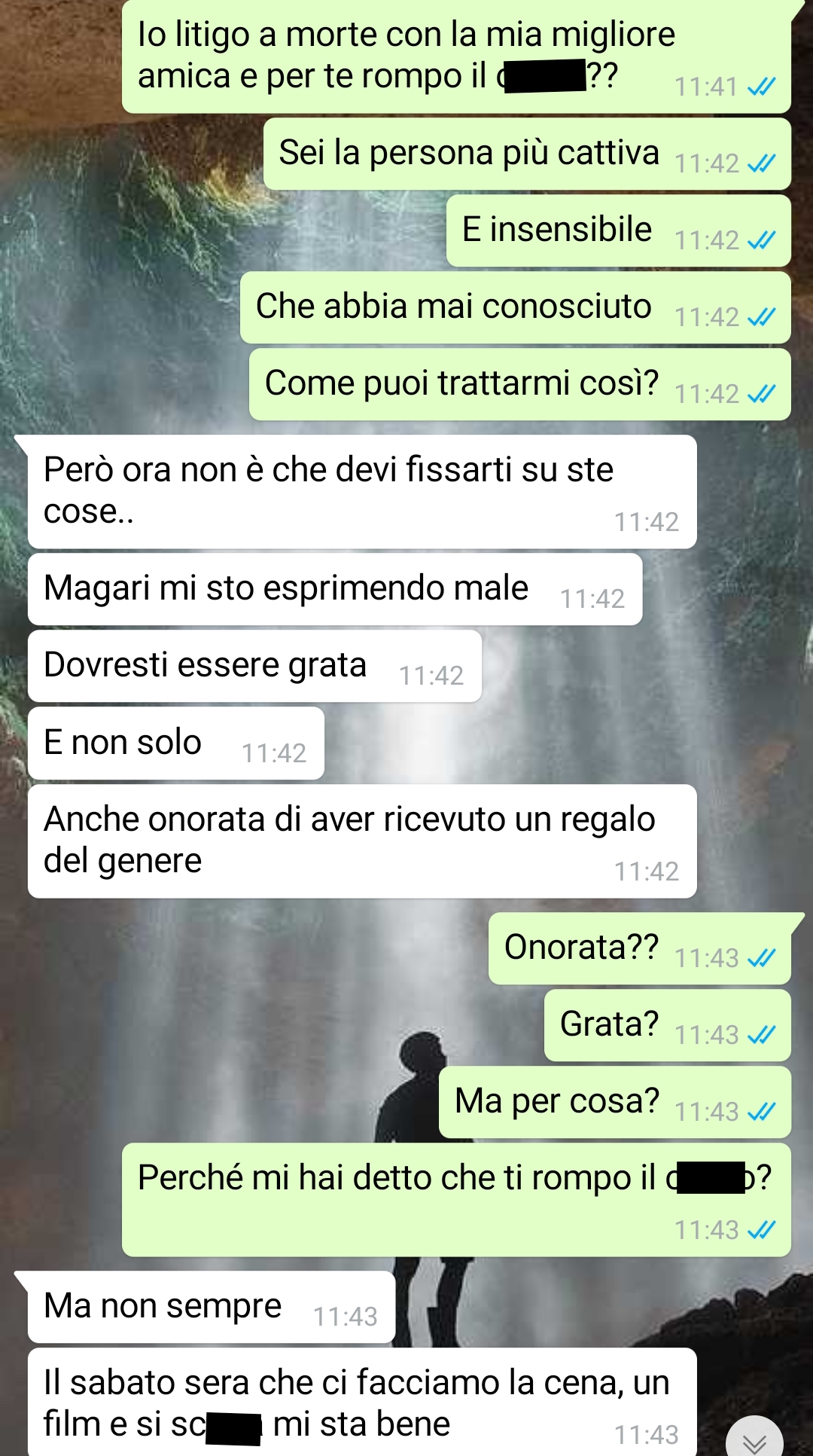Tap the 11:42 timestamp on 'Dovresti essere grata'

(x=431, y=676)
